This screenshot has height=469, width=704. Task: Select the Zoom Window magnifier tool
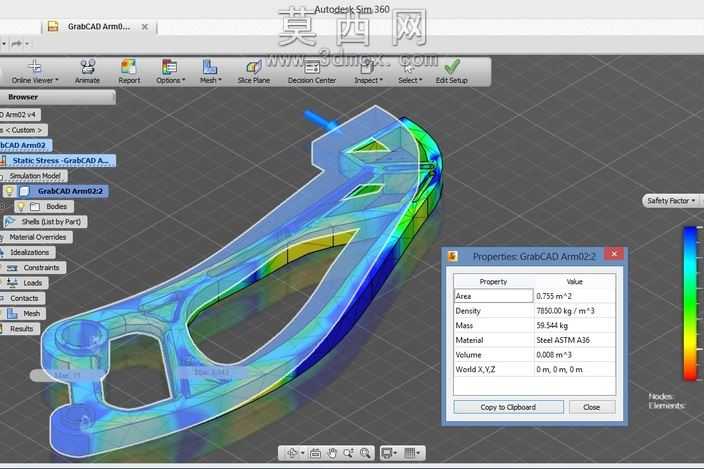coord(365,453)
